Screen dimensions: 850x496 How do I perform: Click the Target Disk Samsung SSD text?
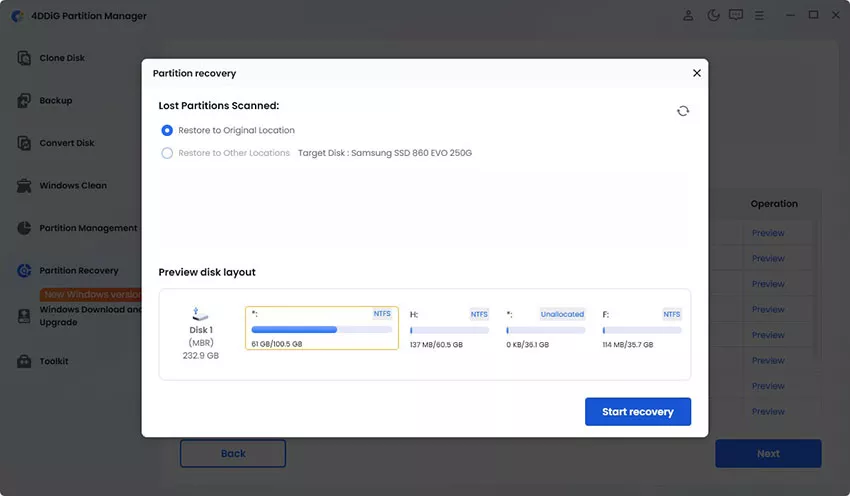(x=385, y=153)
